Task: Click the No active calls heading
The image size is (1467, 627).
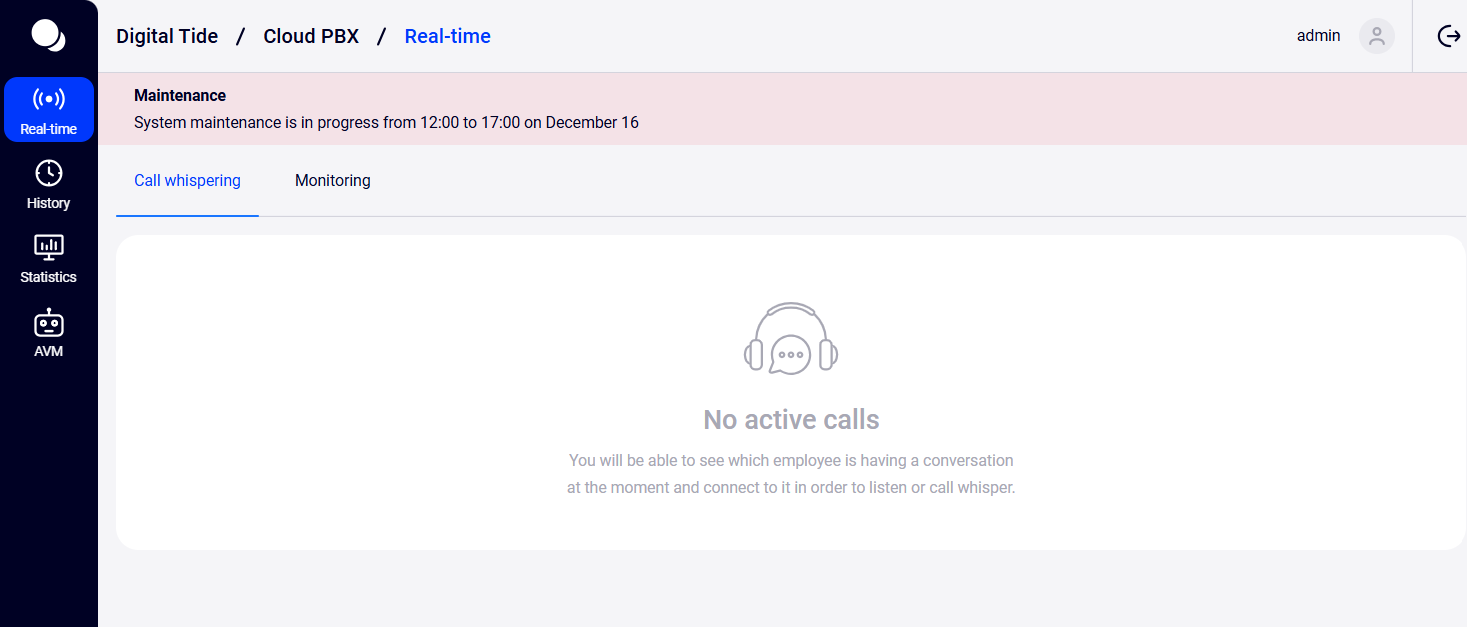Action: [x=791, y=419]
